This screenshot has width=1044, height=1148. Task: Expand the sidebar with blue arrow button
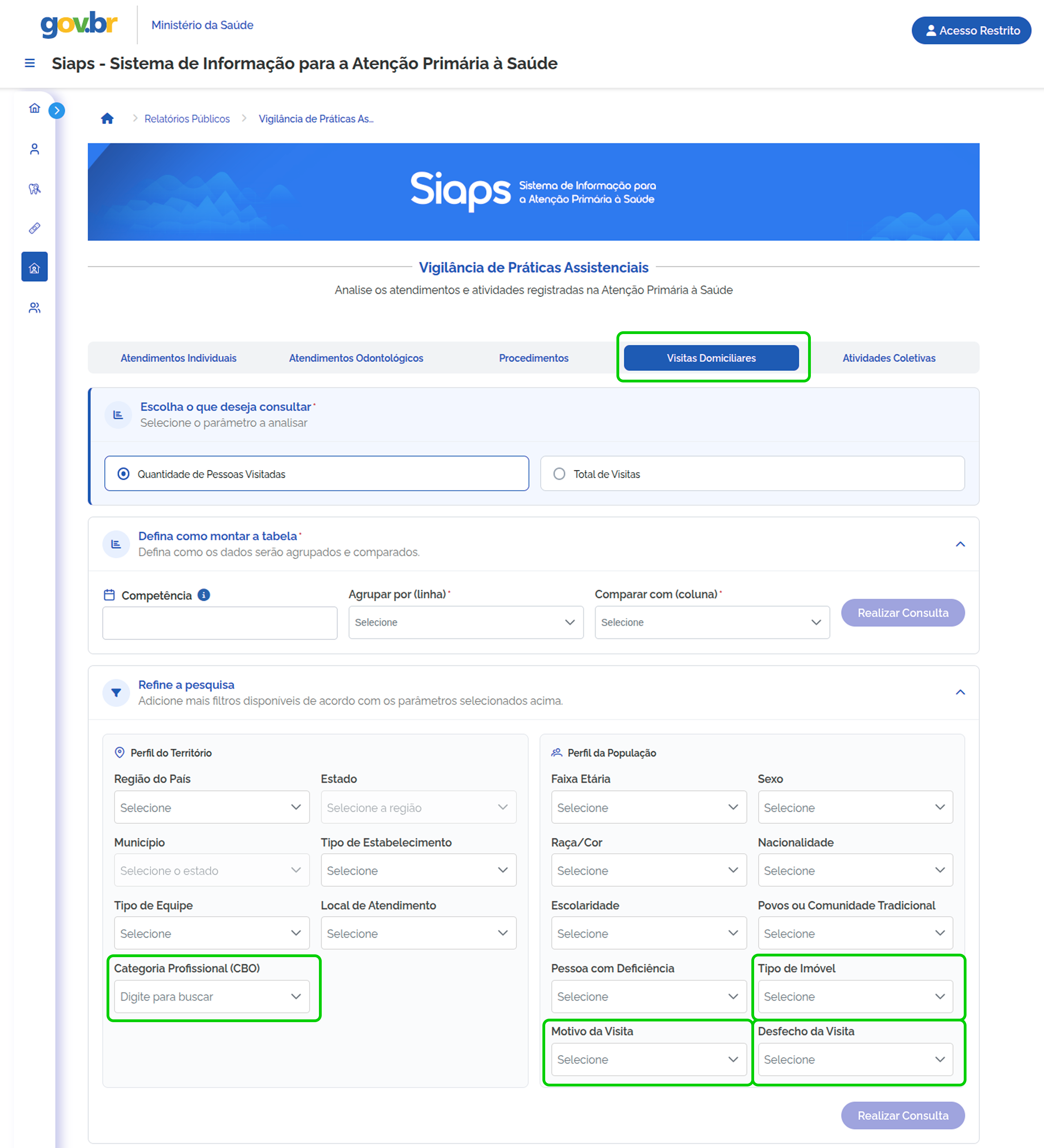tap(56, 110)
